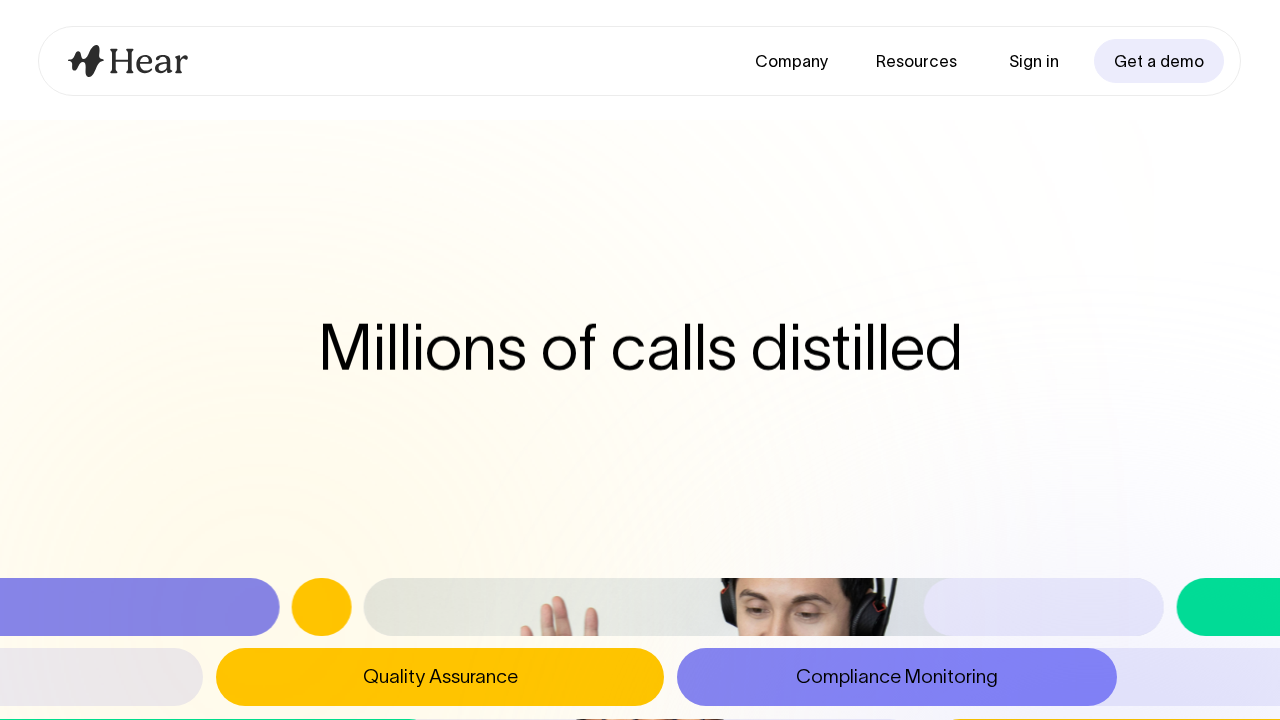Screen dimensions: 1280x720
Task: Click the headline Millions of calls distilled
Action: coord(640,348)
